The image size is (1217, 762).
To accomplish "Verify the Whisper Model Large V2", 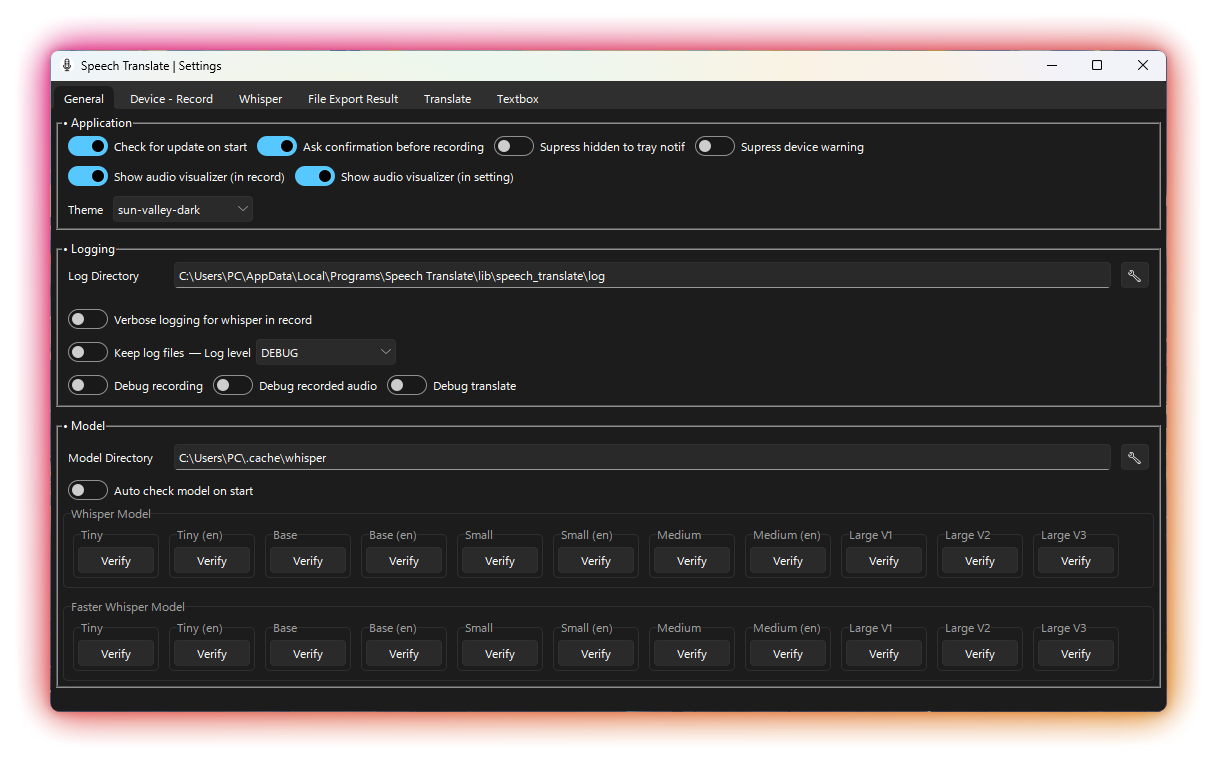I will click(x=980, y=561).
